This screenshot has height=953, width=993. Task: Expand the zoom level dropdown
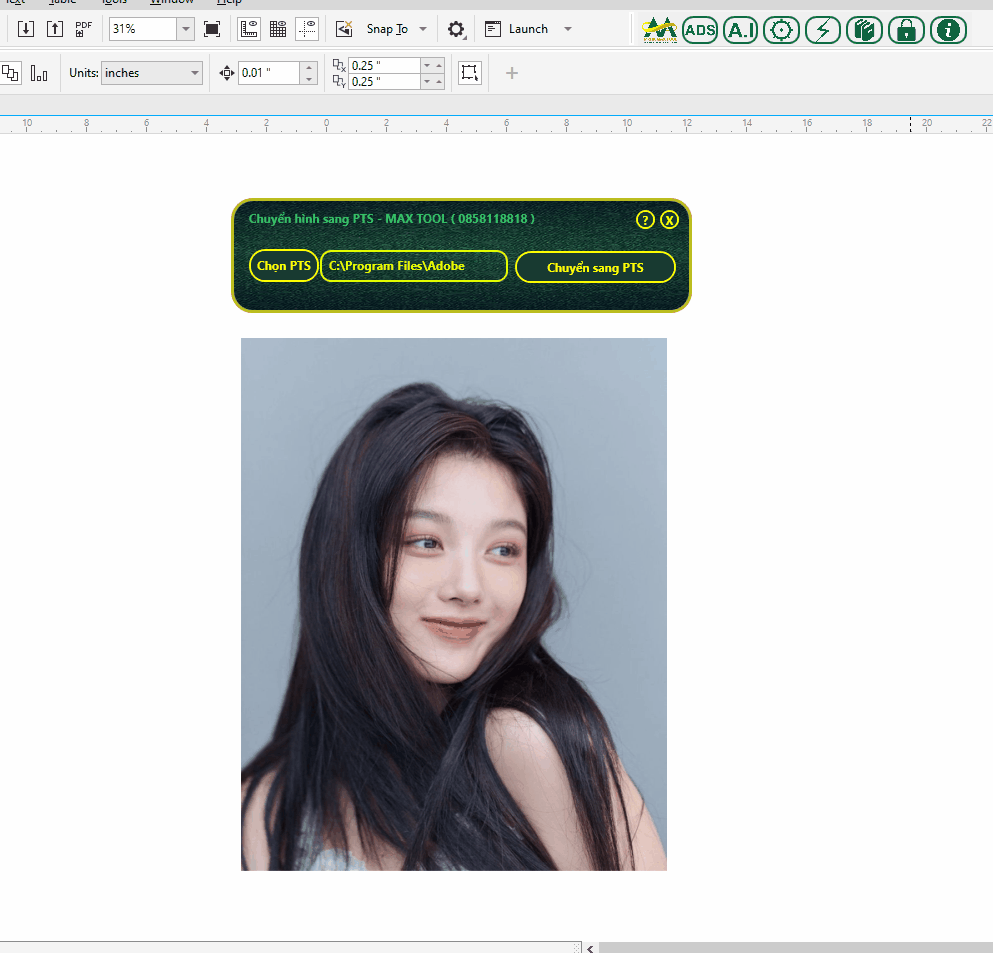(185, 29)
